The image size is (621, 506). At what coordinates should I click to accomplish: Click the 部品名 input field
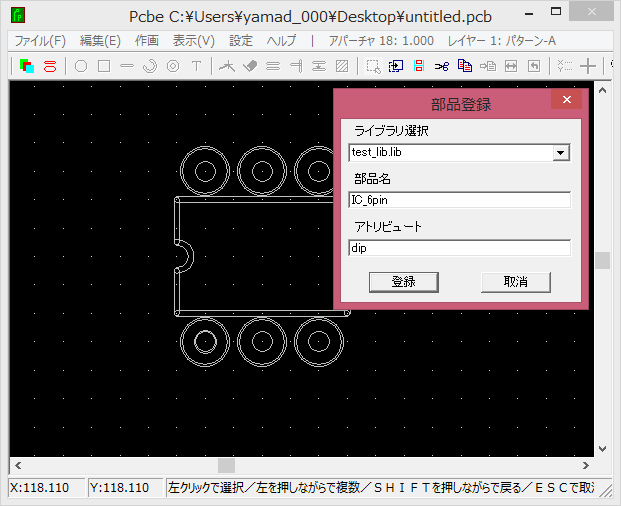click(x=459, y=200)
